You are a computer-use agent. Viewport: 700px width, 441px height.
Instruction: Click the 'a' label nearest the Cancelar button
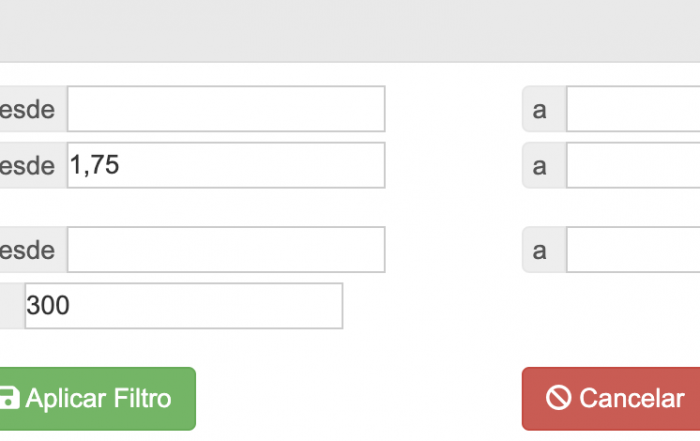(541, 250)
